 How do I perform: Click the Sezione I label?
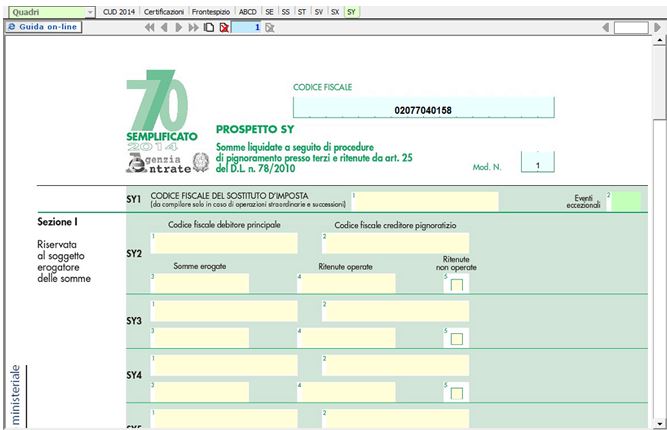[x=57, y=222]
